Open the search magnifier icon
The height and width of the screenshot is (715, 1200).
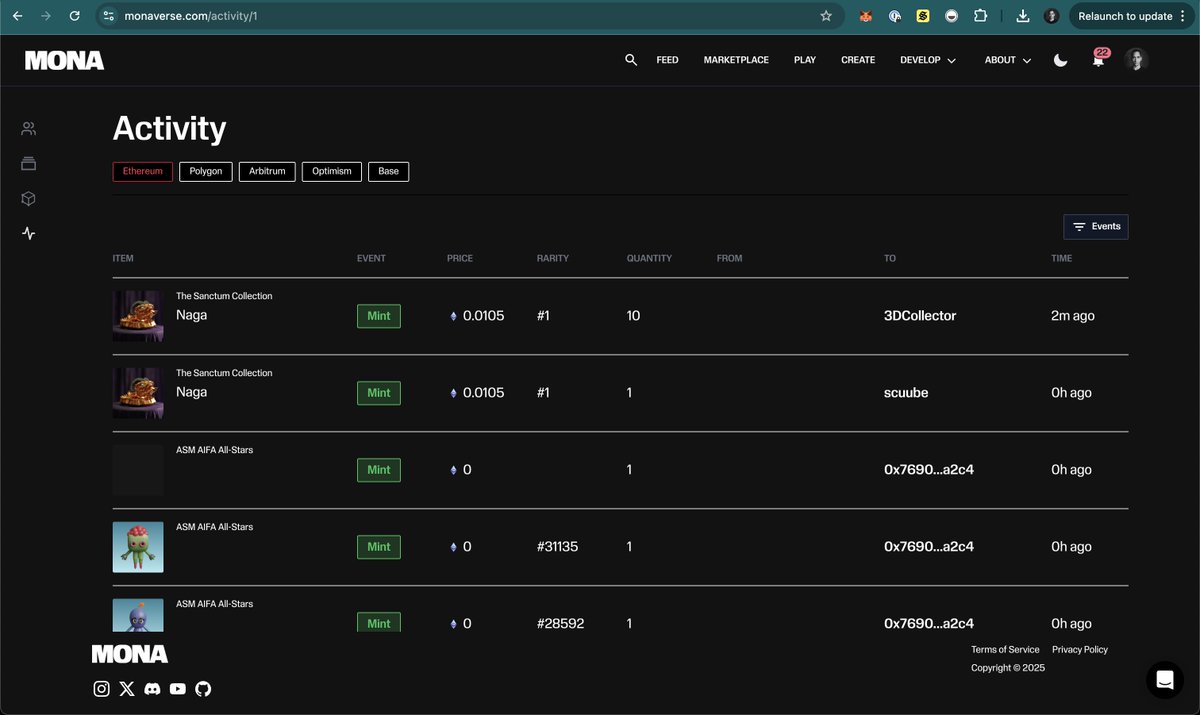click(x=631, y=60)
